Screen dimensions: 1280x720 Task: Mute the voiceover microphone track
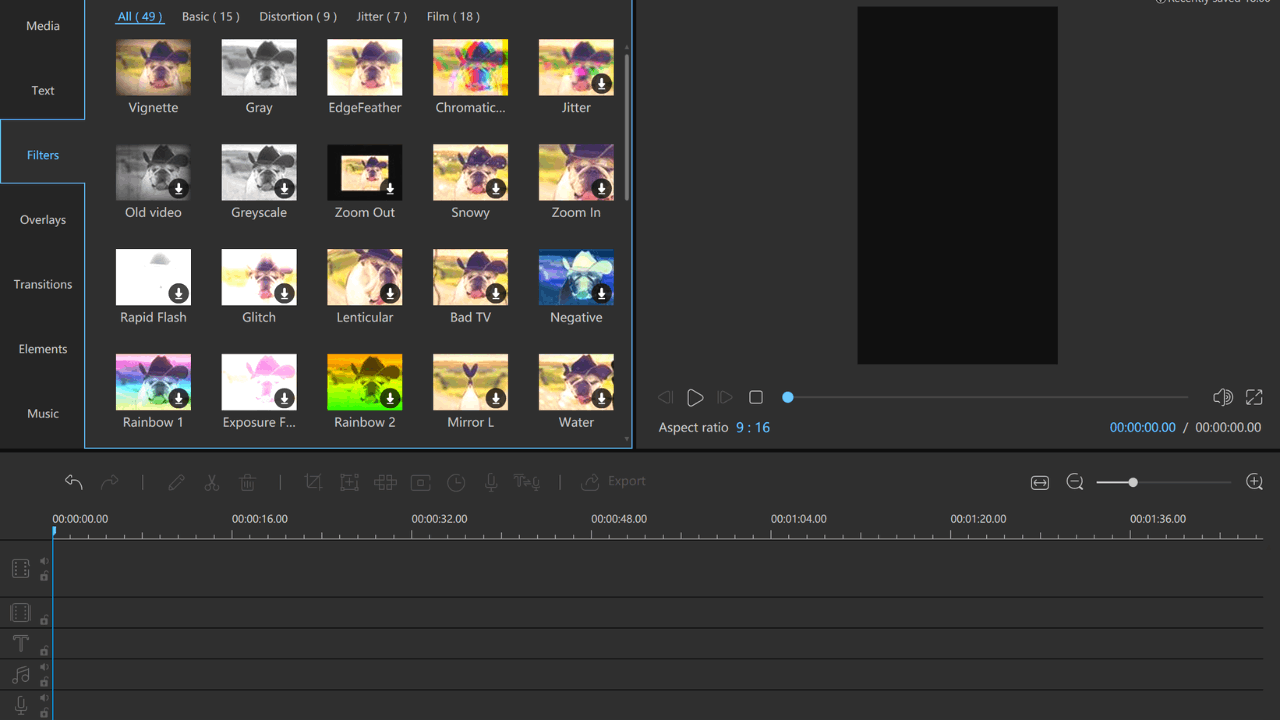coord(44,698)
